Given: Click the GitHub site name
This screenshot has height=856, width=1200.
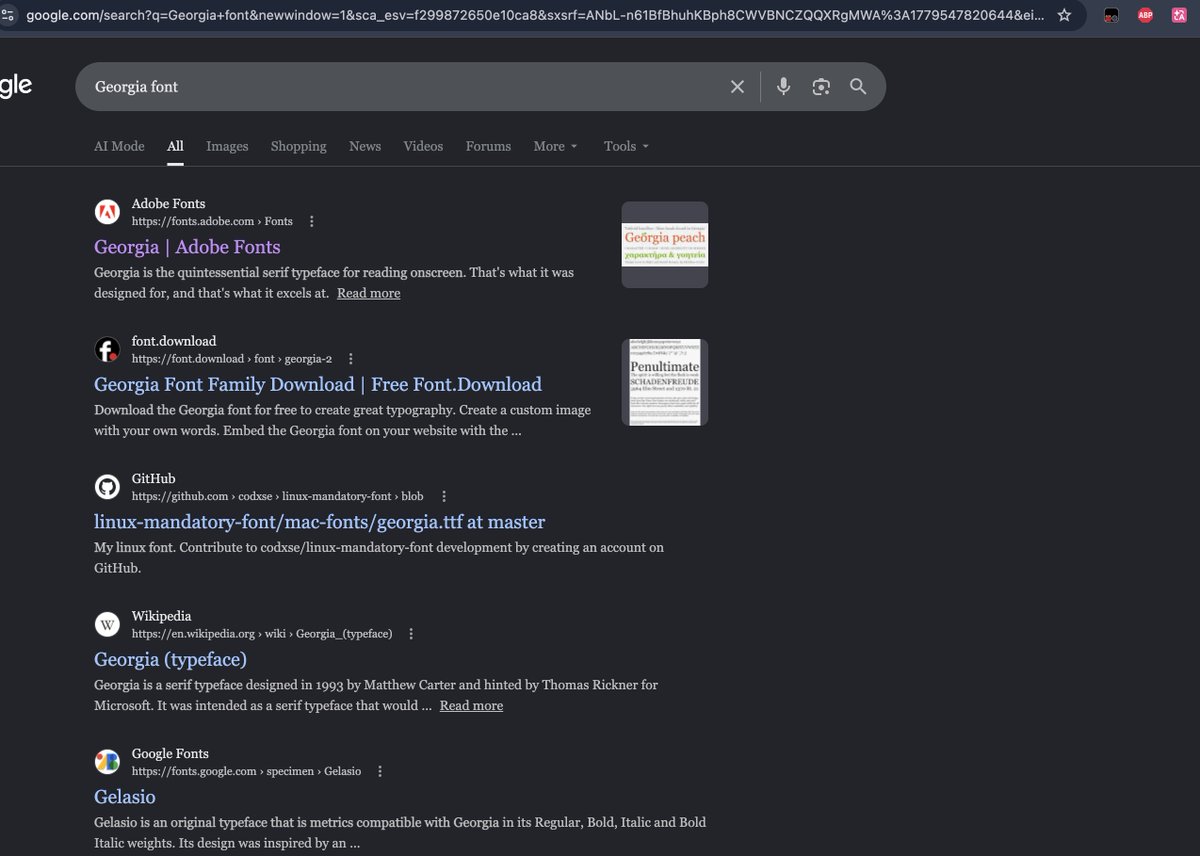Looking at the screenshot, I should click(154, 478).
